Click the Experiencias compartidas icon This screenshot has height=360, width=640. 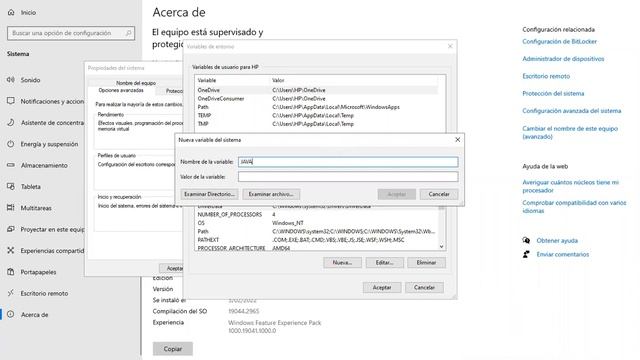tap(11, 250)
